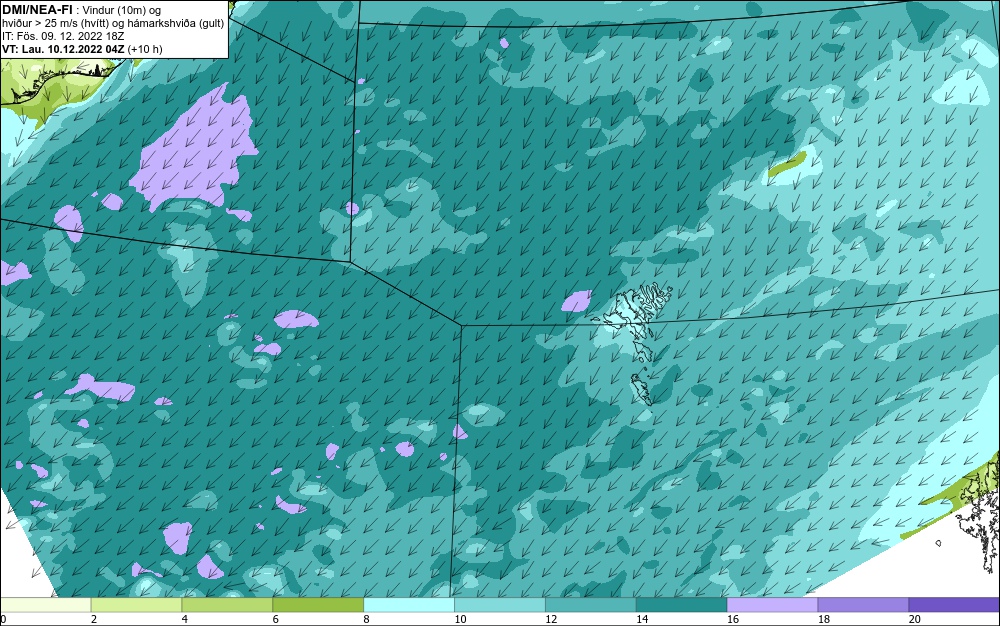Click the 0–2 m/s pale legend swatch
Screen dimensions: 1000x626
click(x=46, y=605)
